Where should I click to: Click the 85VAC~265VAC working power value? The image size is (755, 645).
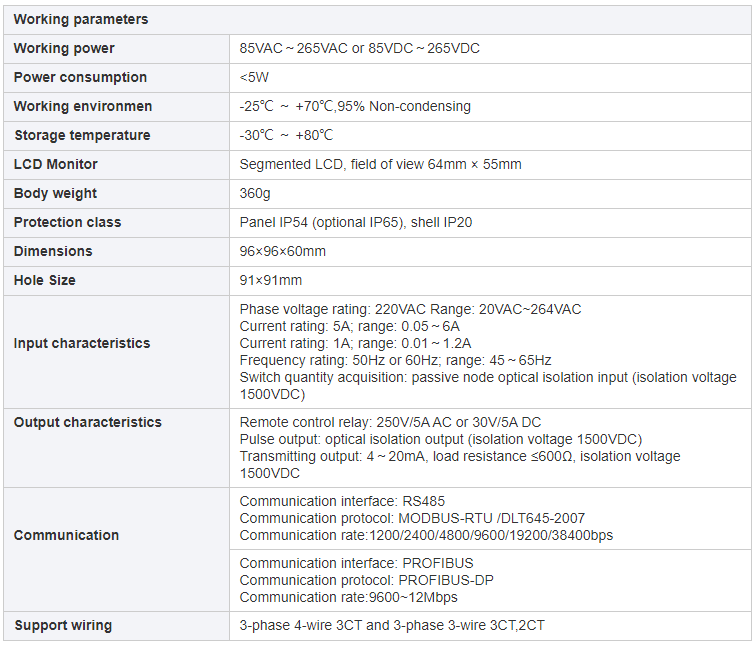click(x=359, y=49)
